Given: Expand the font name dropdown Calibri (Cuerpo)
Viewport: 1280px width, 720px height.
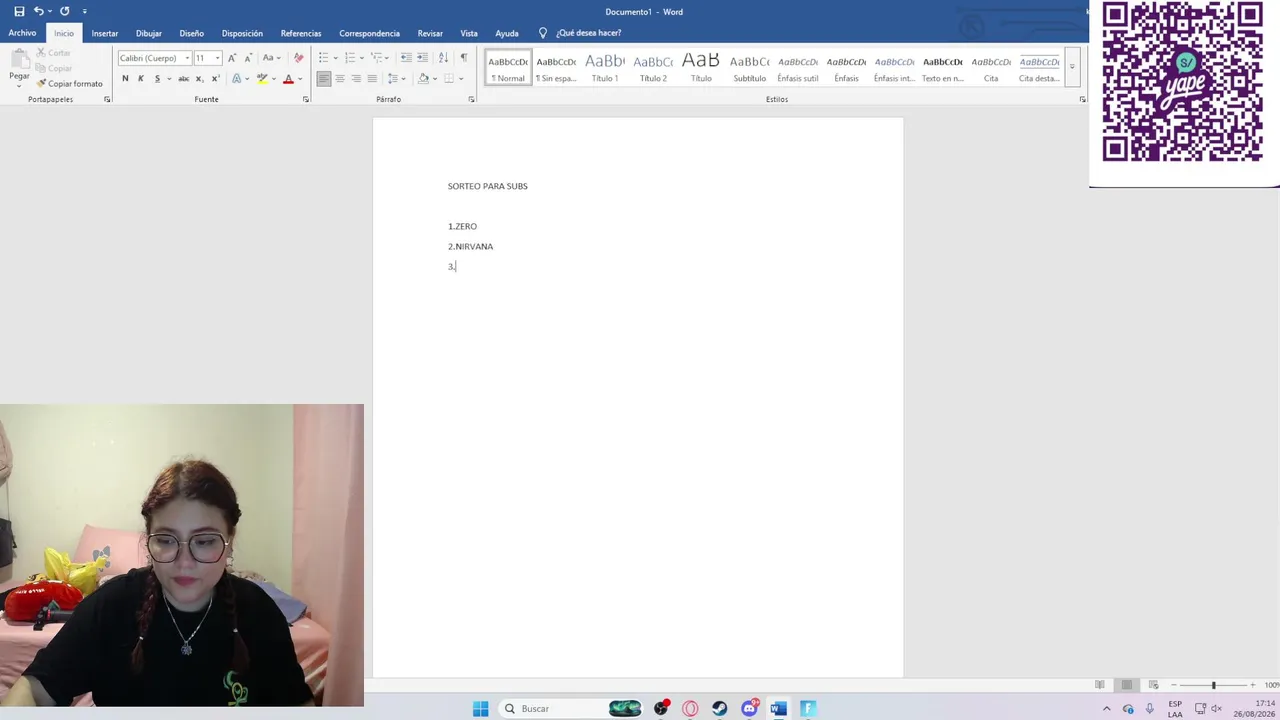Looking at the screenshot, I should point(187,58).
